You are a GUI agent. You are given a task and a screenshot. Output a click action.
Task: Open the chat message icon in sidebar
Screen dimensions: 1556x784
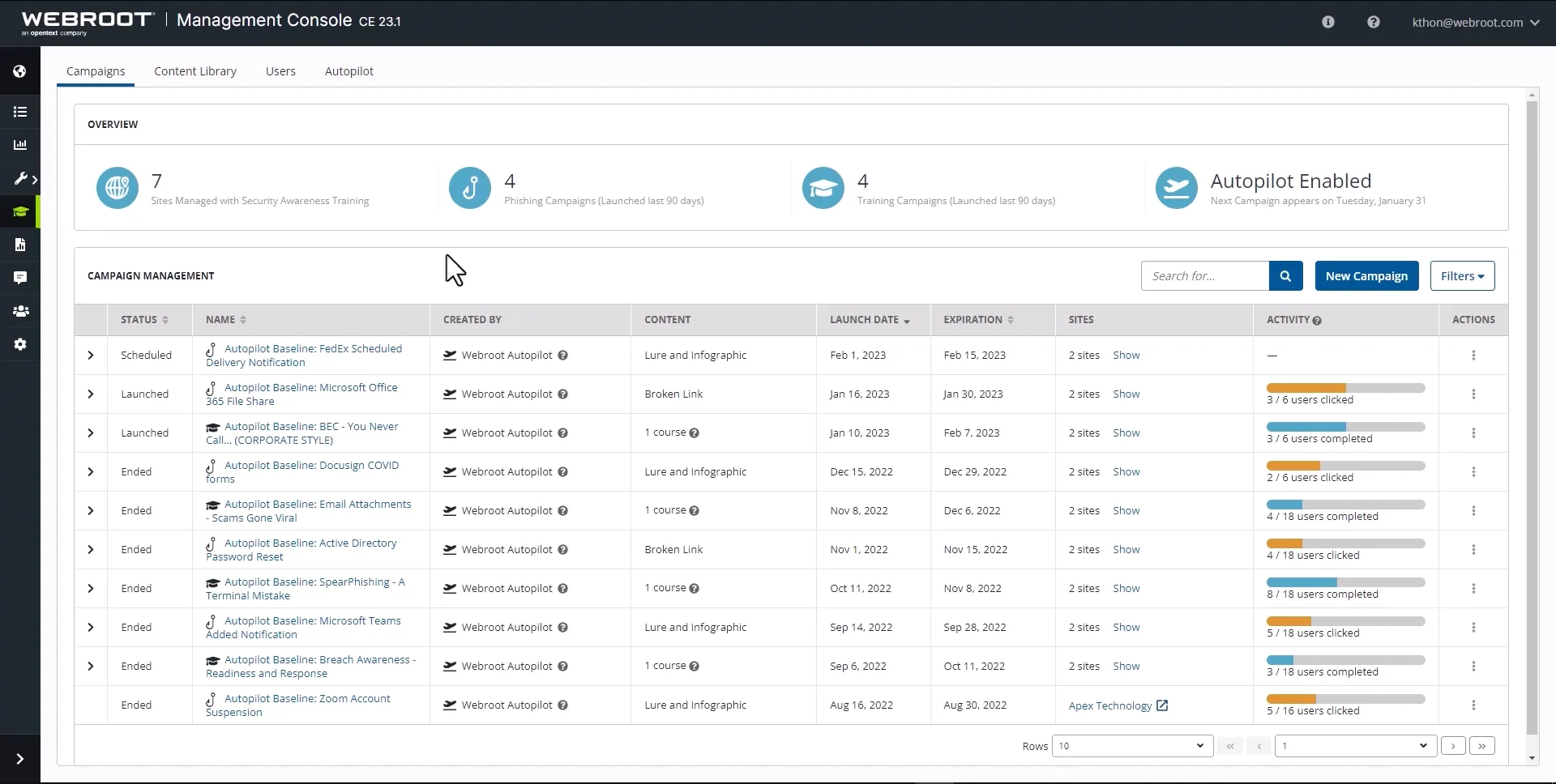point(20,277)
